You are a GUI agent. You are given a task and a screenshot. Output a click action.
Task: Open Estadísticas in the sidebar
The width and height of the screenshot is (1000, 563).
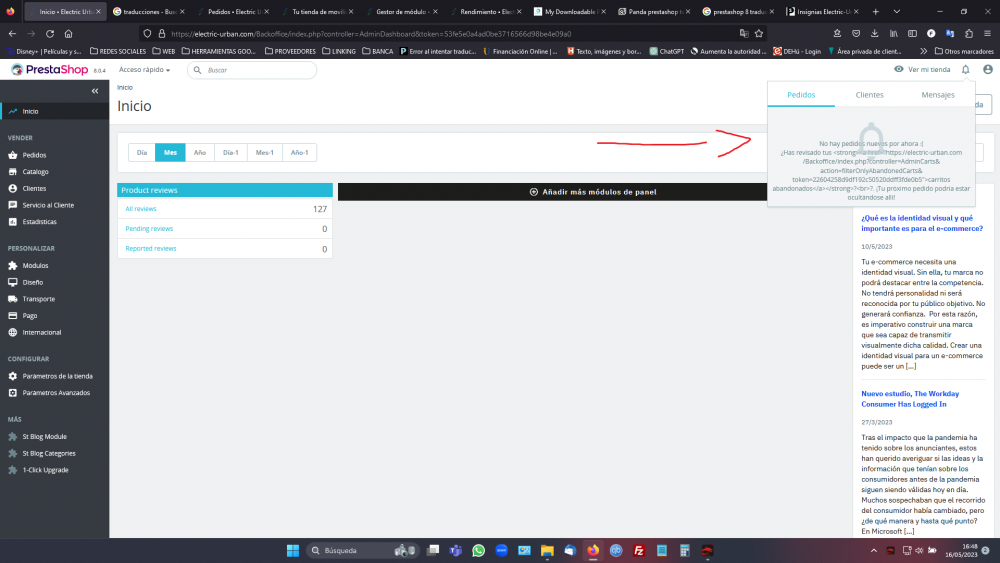[x=39, y=221]
